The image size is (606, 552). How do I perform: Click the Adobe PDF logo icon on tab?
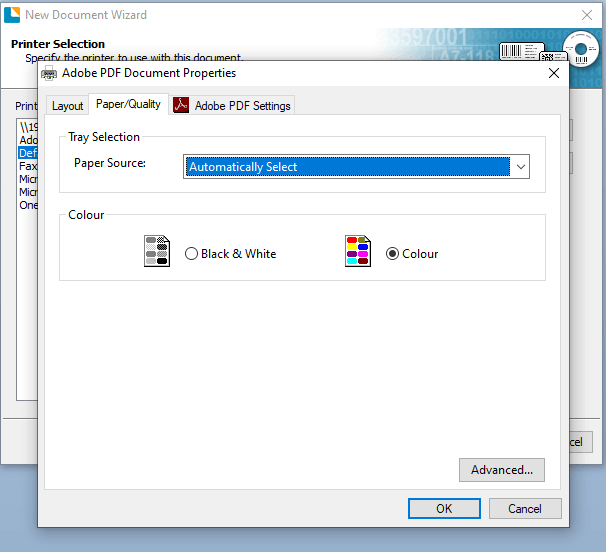coord(181,105)
